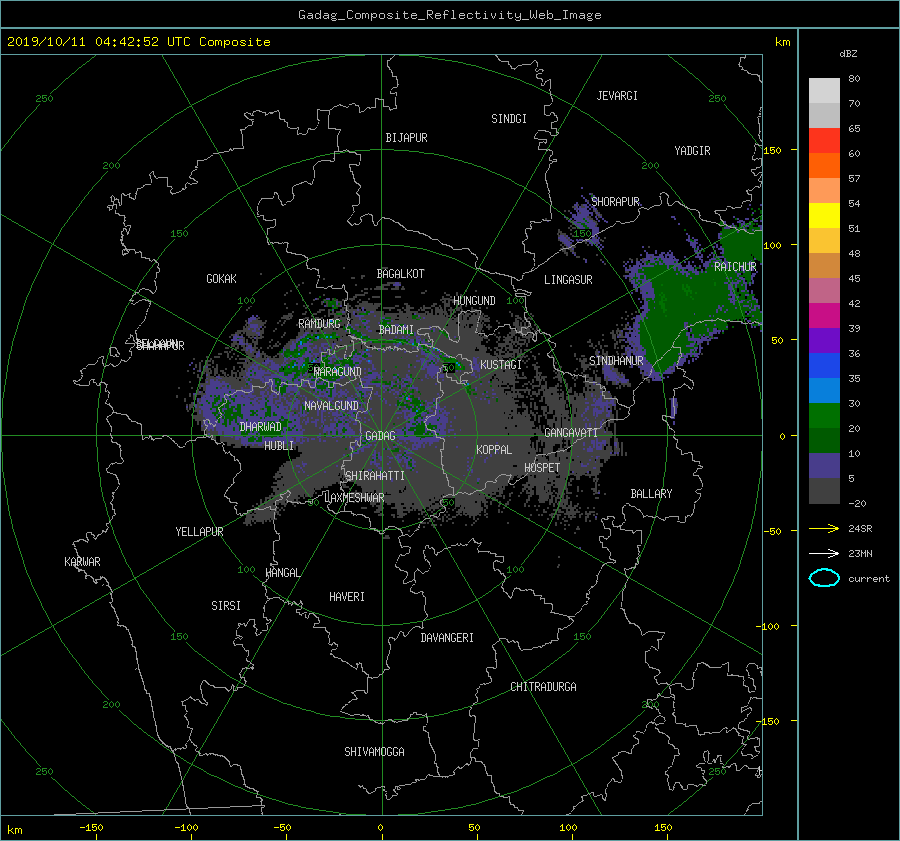Click the 'km' unit label at top-right
The height and width of the screenshot is (841, 900).
(x=782, y=42)
